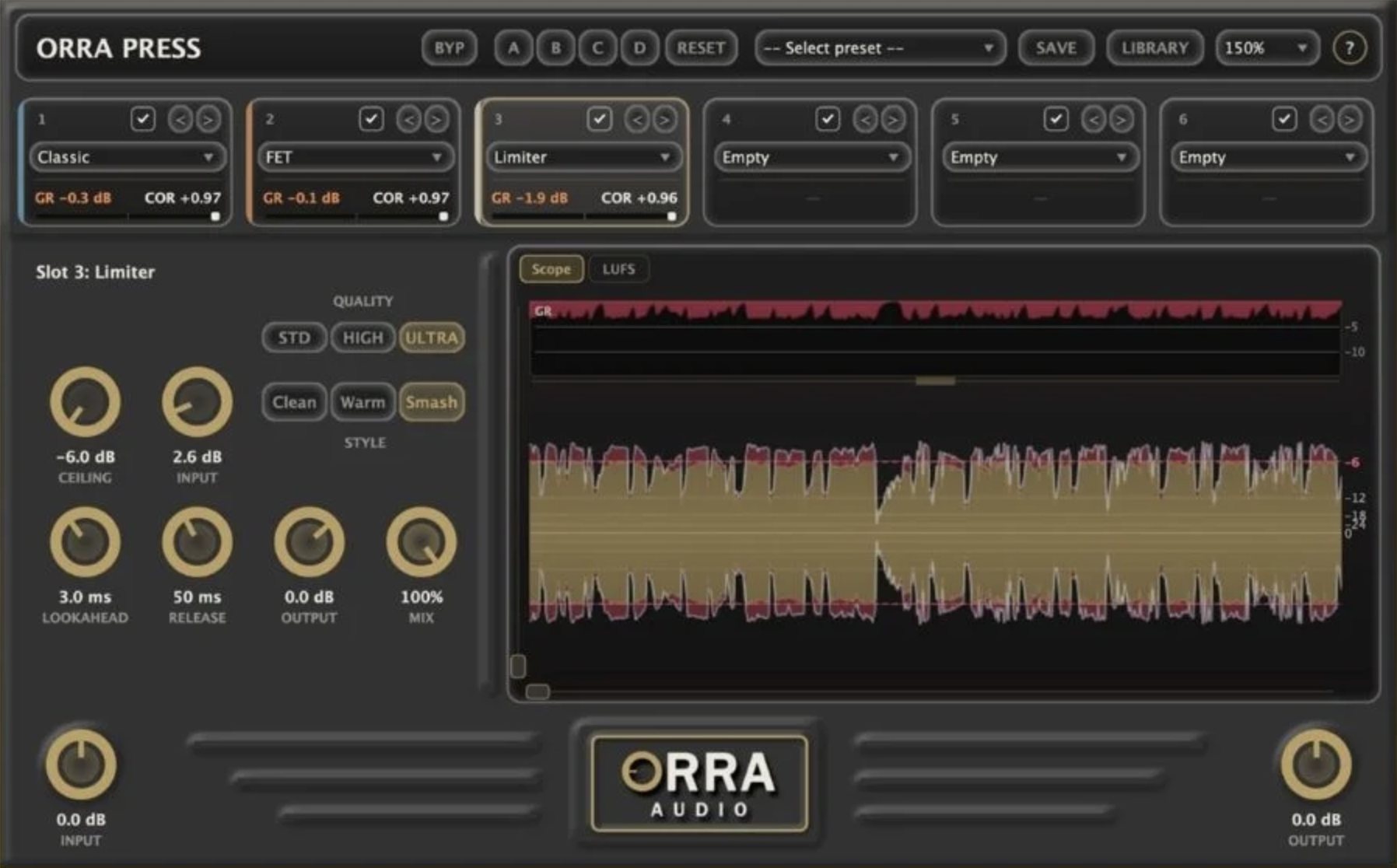Click the CEILING knob
The height and width of the screenshot is (868, 1397).
click(x=86, y=402)
